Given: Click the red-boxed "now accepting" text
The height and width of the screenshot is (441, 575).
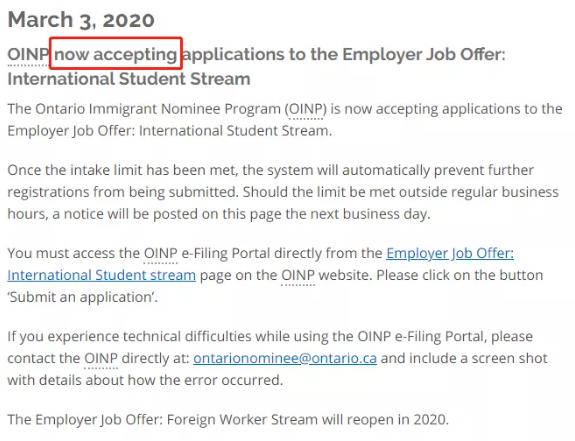Looking at the screenshot, I should pos(116,55).
